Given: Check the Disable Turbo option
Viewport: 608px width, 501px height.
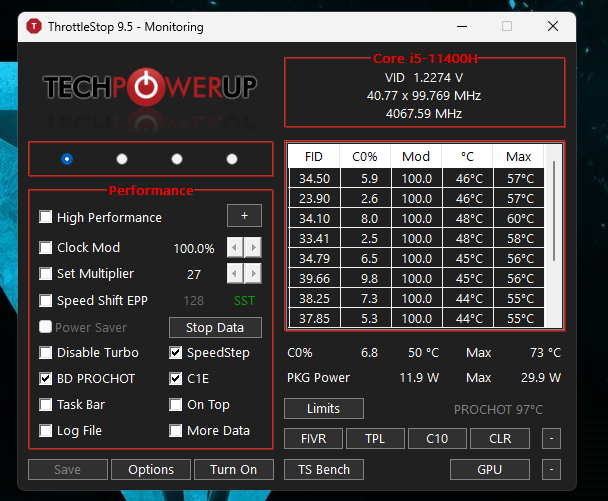Looking at the screenshot, I should point(45,352).
